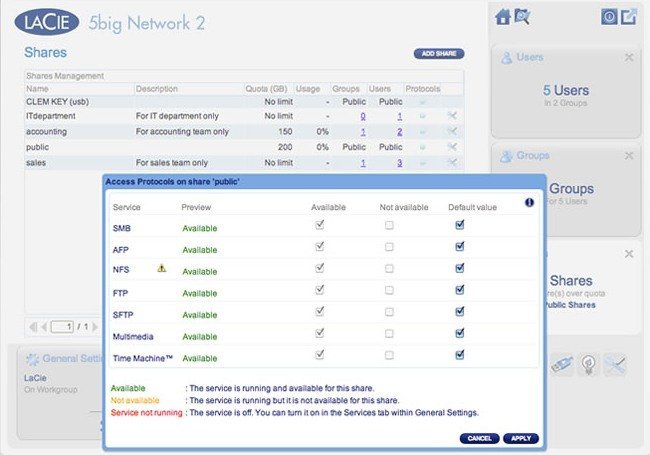Open users link count for sales share
The width and height of the screenshot is (650, 455).
point(399,163)
